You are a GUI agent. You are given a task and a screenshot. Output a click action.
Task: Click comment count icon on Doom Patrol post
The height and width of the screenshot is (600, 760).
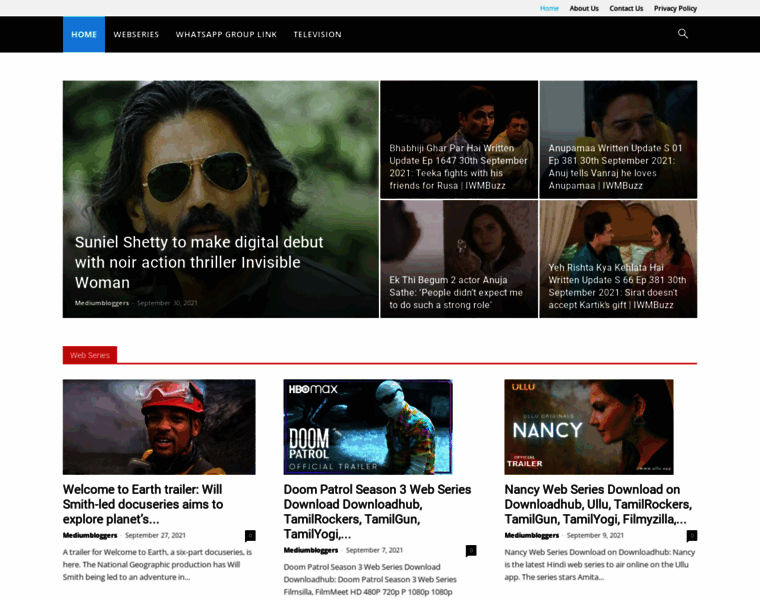pyautogui.click(x=471, y=551)
